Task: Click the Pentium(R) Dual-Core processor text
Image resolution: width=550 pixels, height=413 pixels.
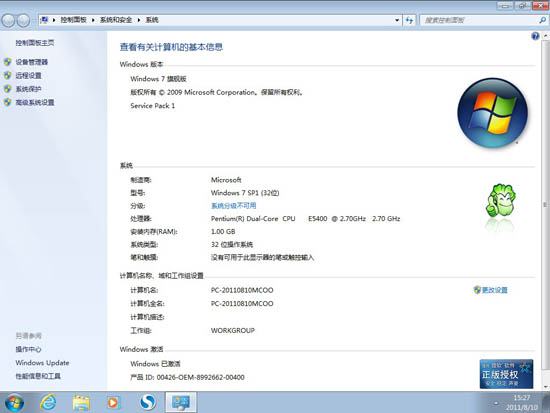Action: click(305, 219)
